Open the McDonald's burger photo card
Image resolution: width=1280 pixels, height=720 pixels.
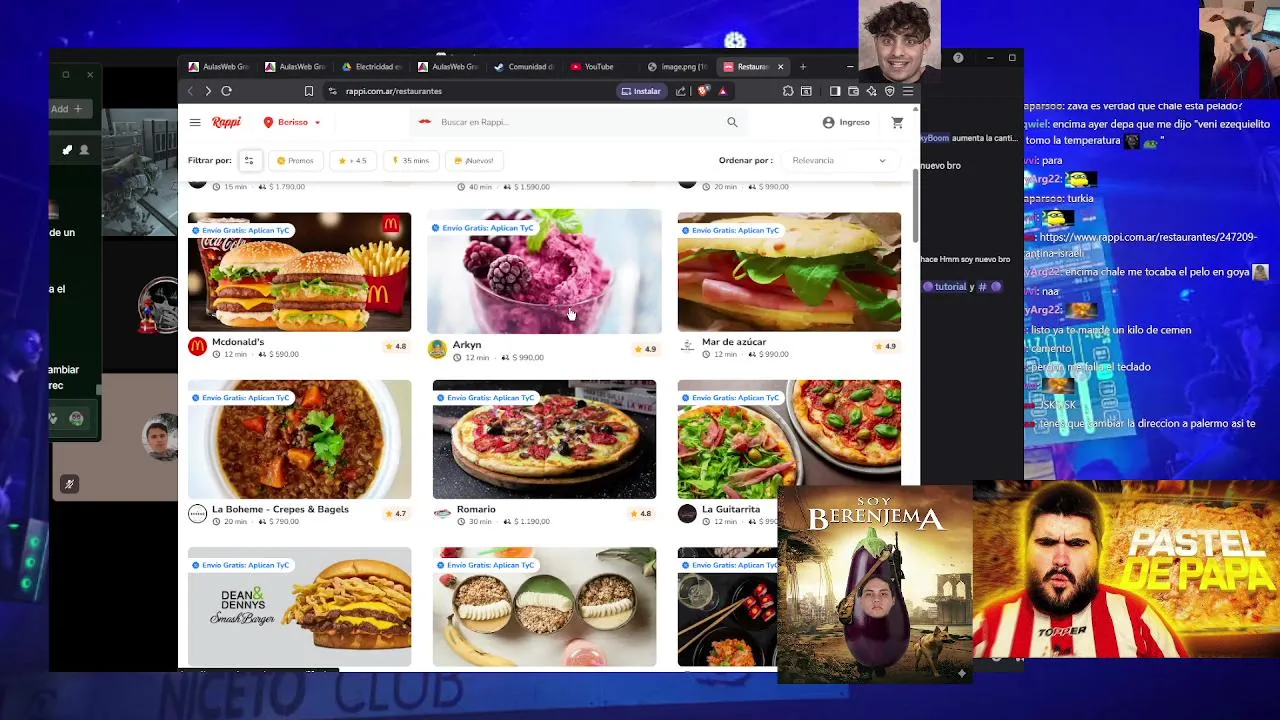[x=299, y=272]
